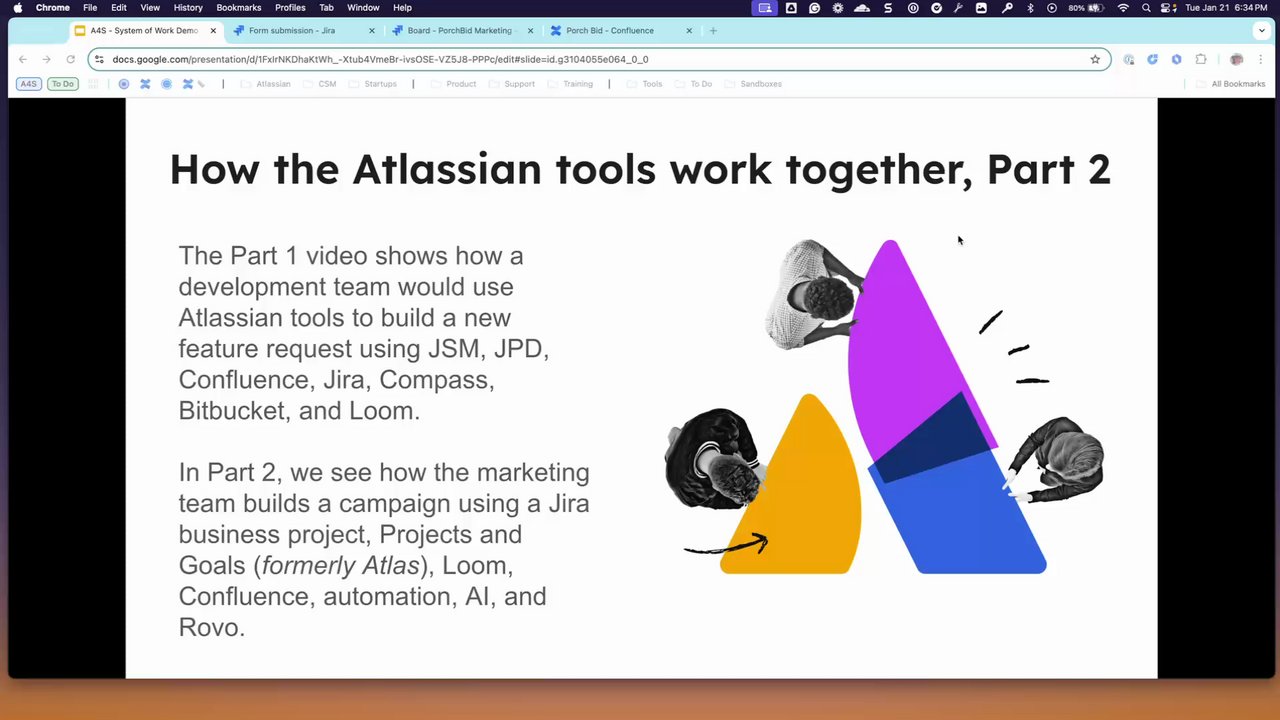Open the Cloudflare cloud menu bar icon
This screenshot has width=1280, height=720.
point(862,8)
